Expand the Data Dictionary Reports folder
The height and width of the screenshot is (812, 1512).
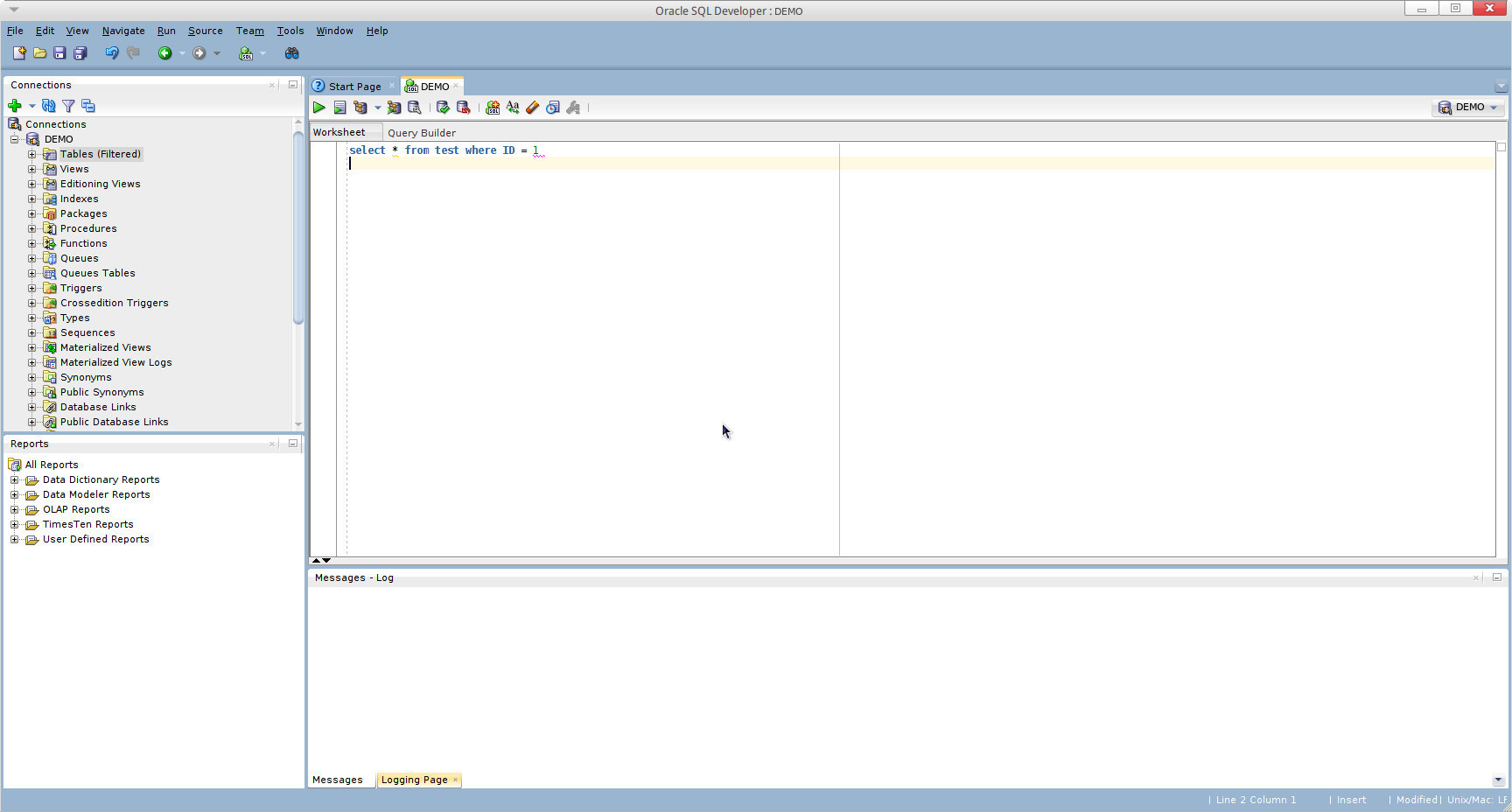[x=14, y=479]
